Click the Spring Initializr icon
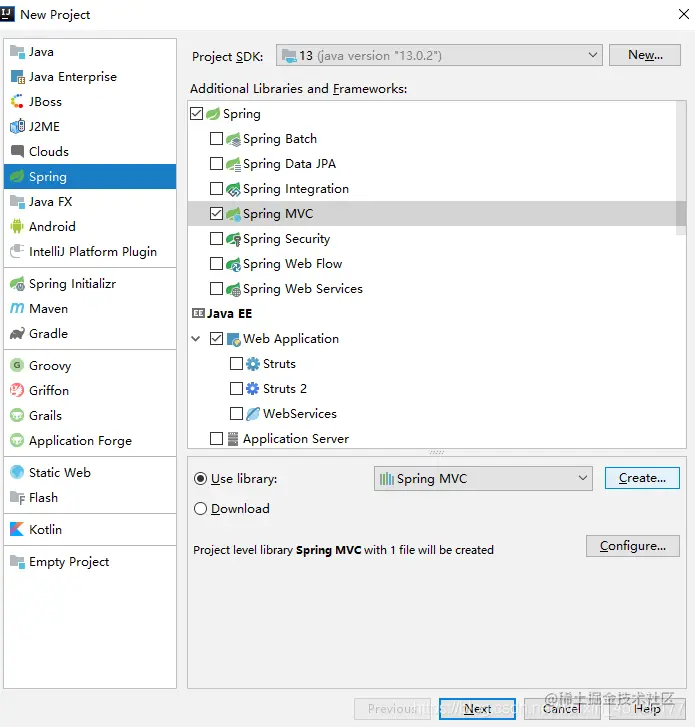695x727 pixels. (17, 284)
